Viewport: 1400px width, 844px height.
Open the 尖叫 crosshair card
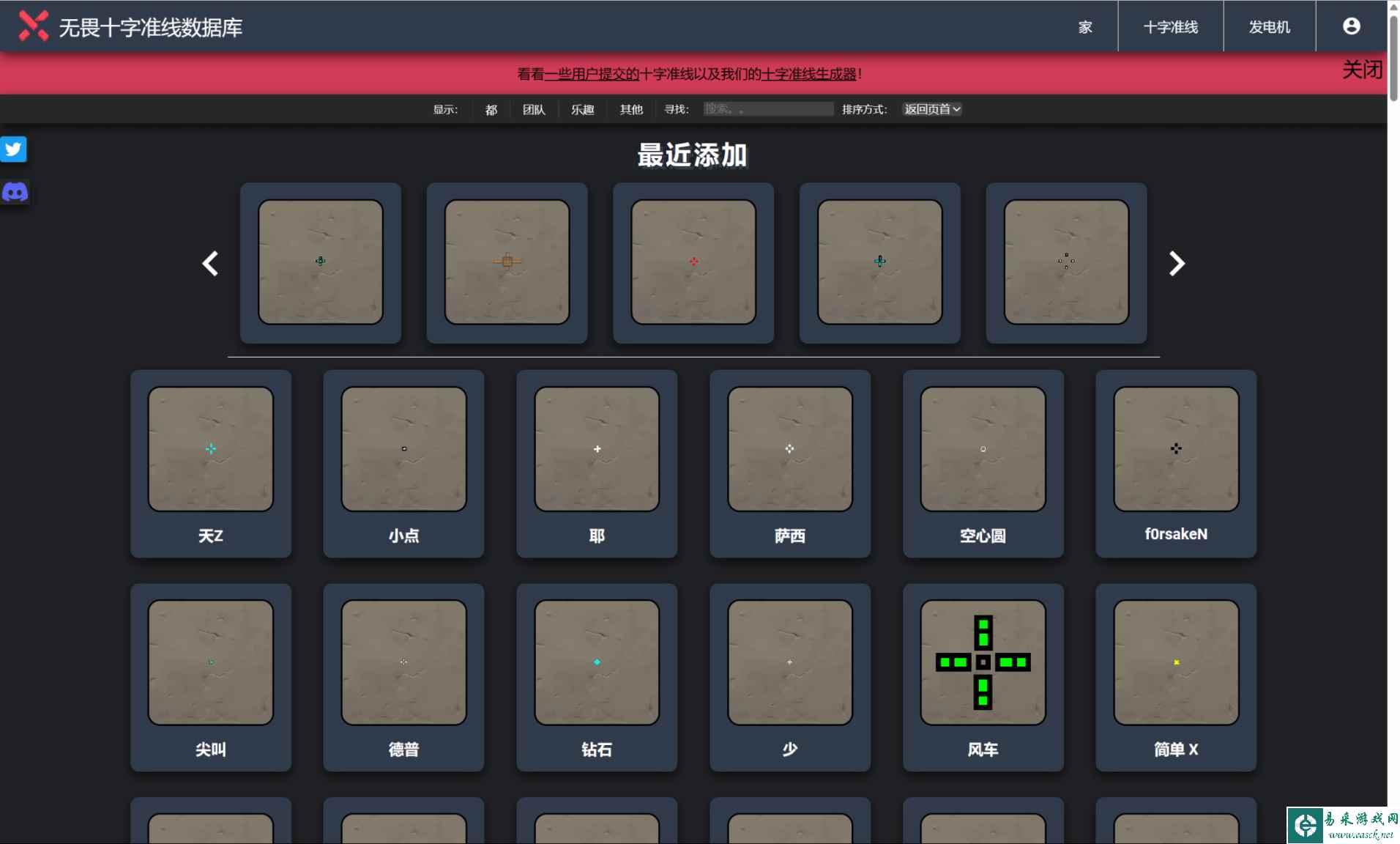click(x=211, y=678)
